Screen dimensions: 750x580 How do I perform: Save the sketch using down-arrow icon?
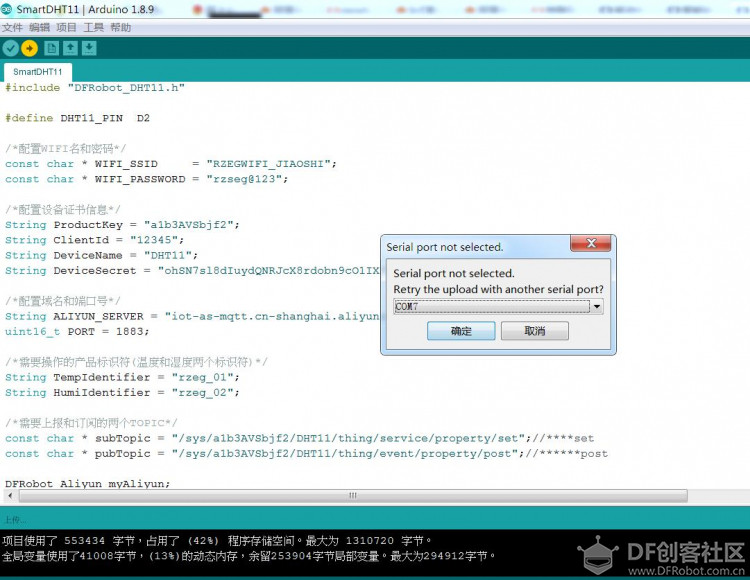point(89,48)
